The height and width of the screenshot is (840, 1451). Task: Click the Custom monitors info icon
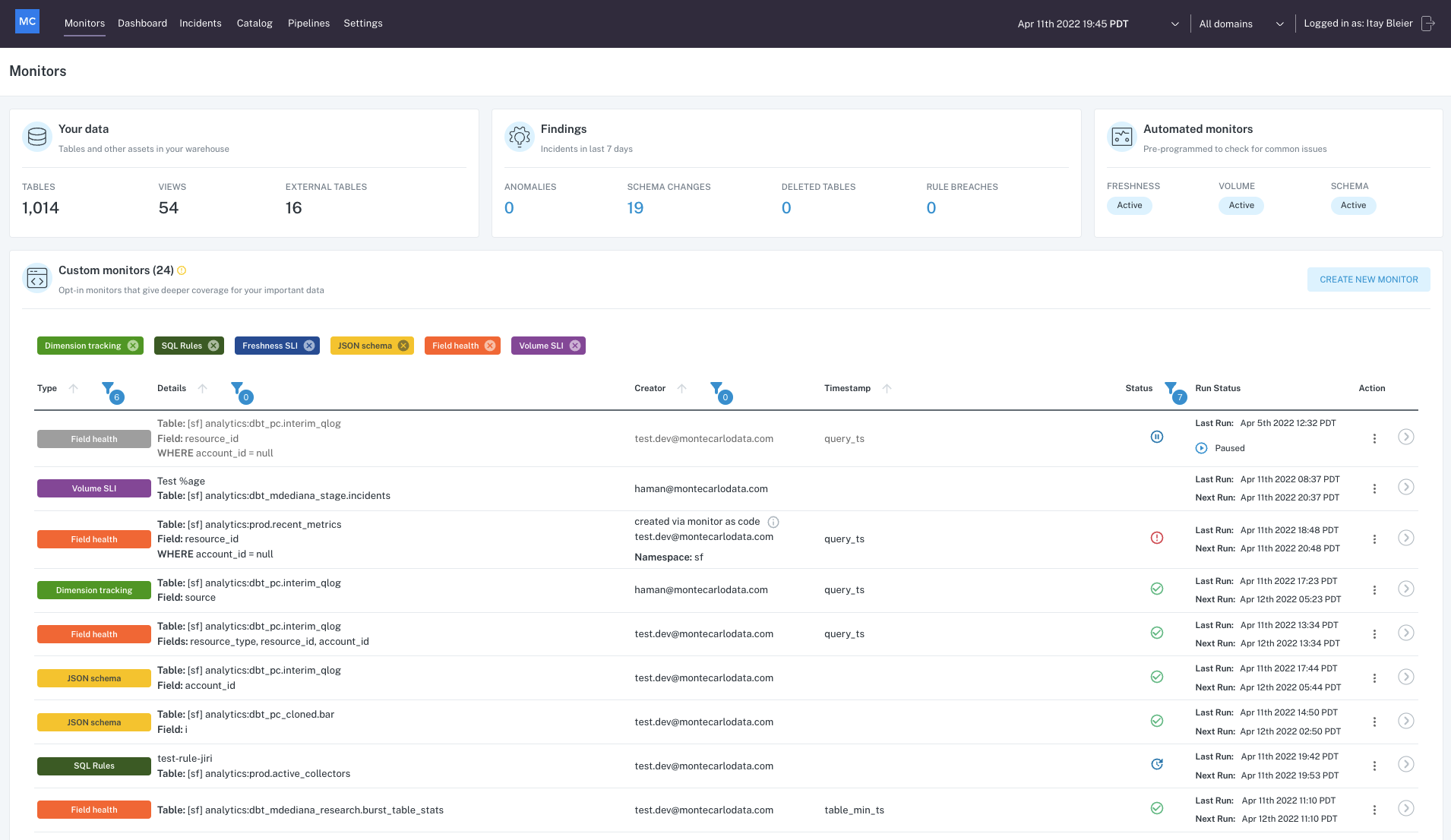click(182, 270)
